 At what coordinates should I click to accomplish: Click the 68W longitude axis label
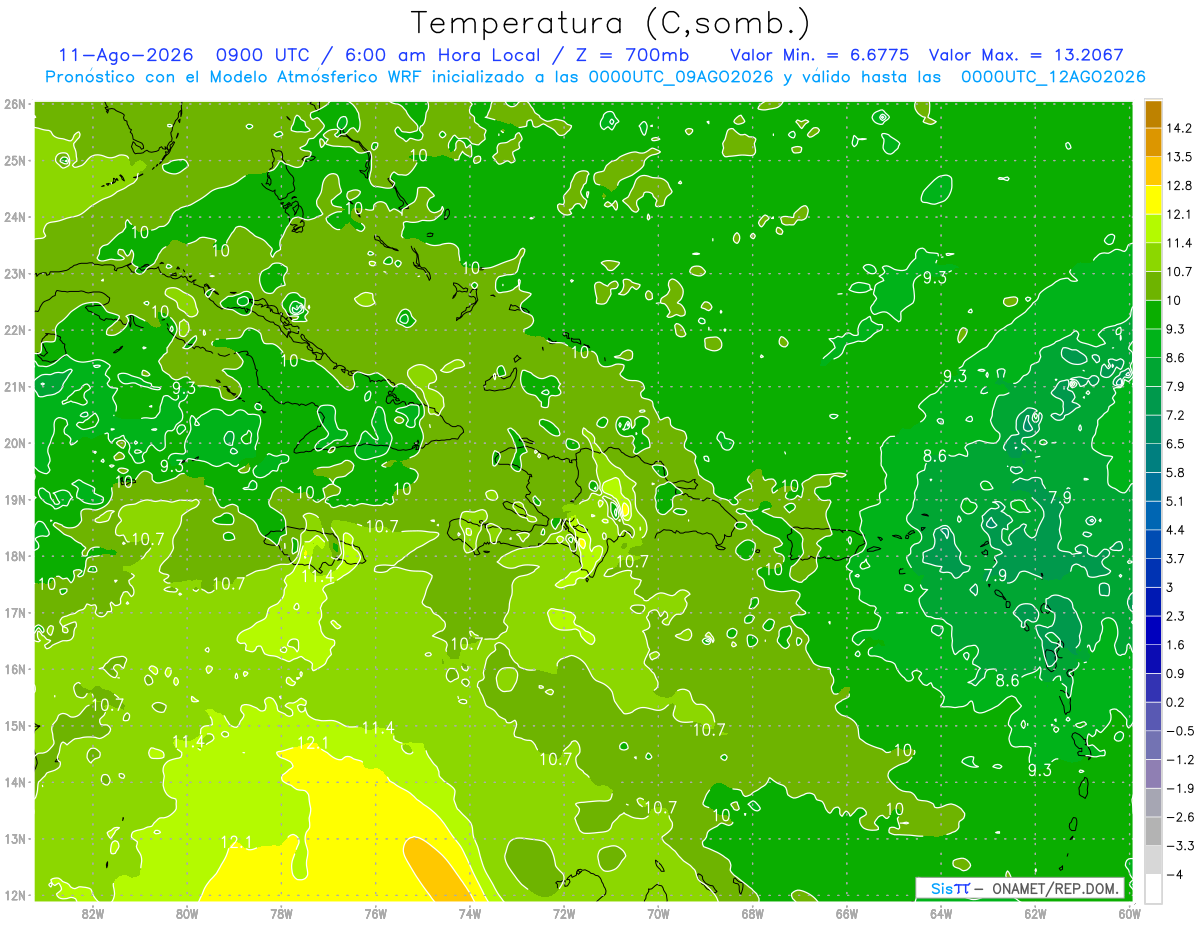753,913
